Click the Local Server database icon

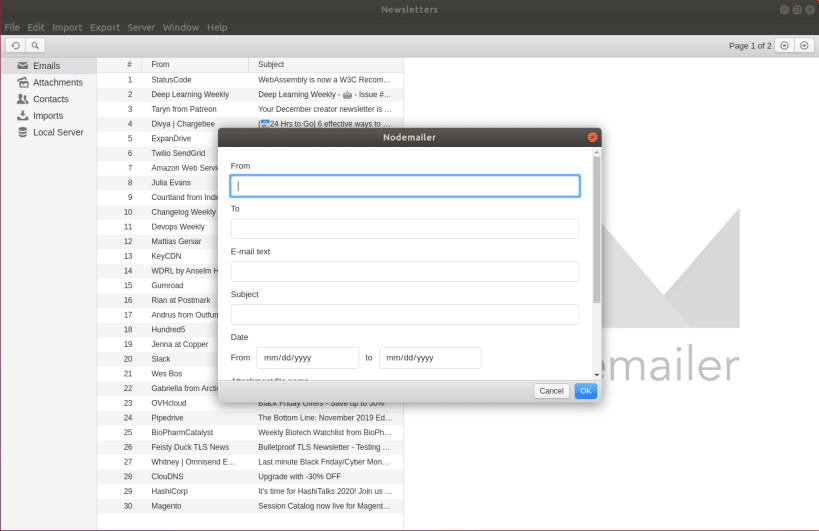click(x=22, y=133)
